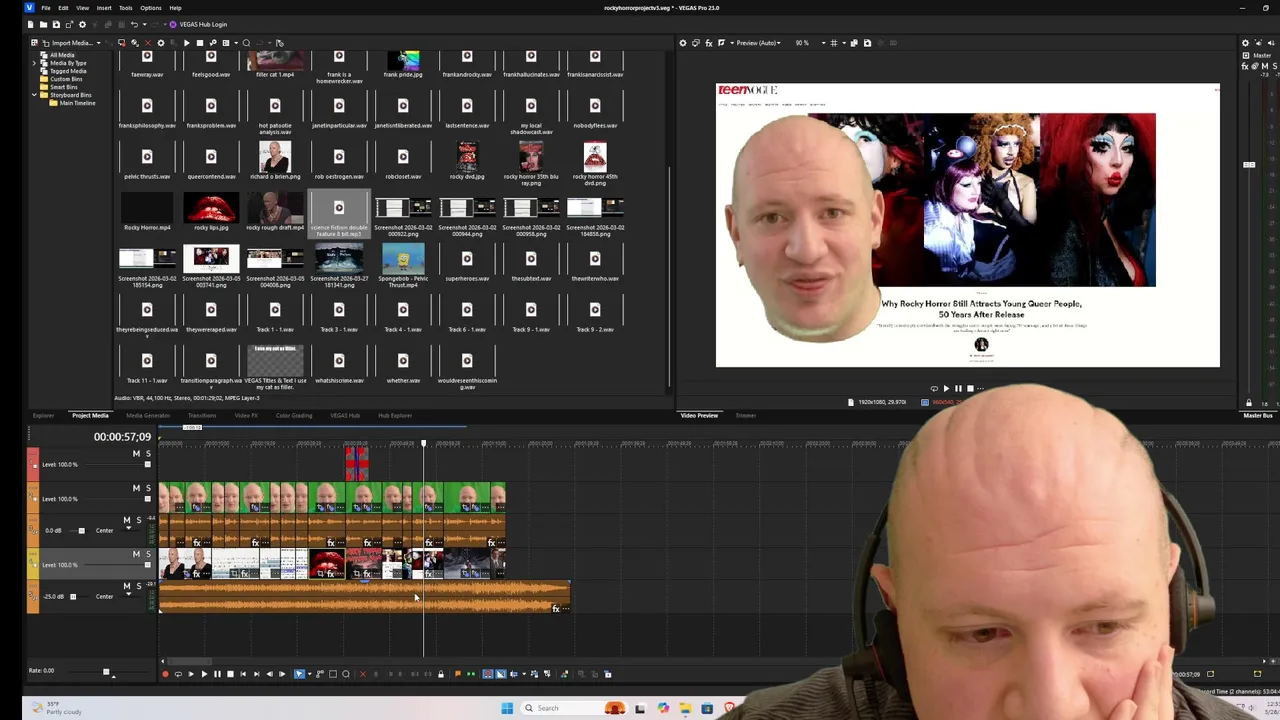Create a new project from the toolbar
Image resolution: width=1280 pixels, height=720 pixels.
click(x=31, y=24)
